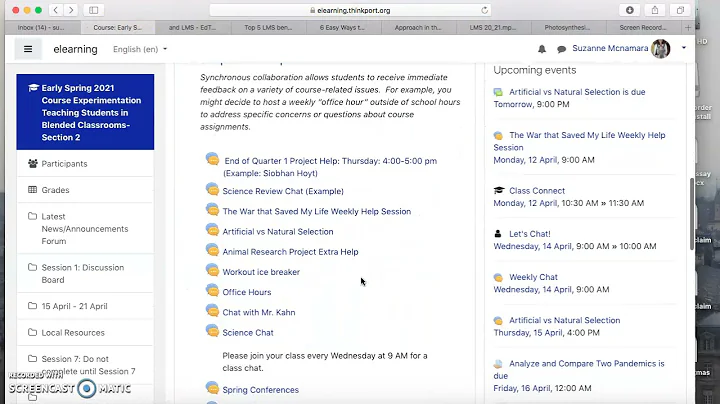Screen dimensions: 720x404
Task: Open Artificial vs Natural Selection chat in list
Action: (278, 231)
